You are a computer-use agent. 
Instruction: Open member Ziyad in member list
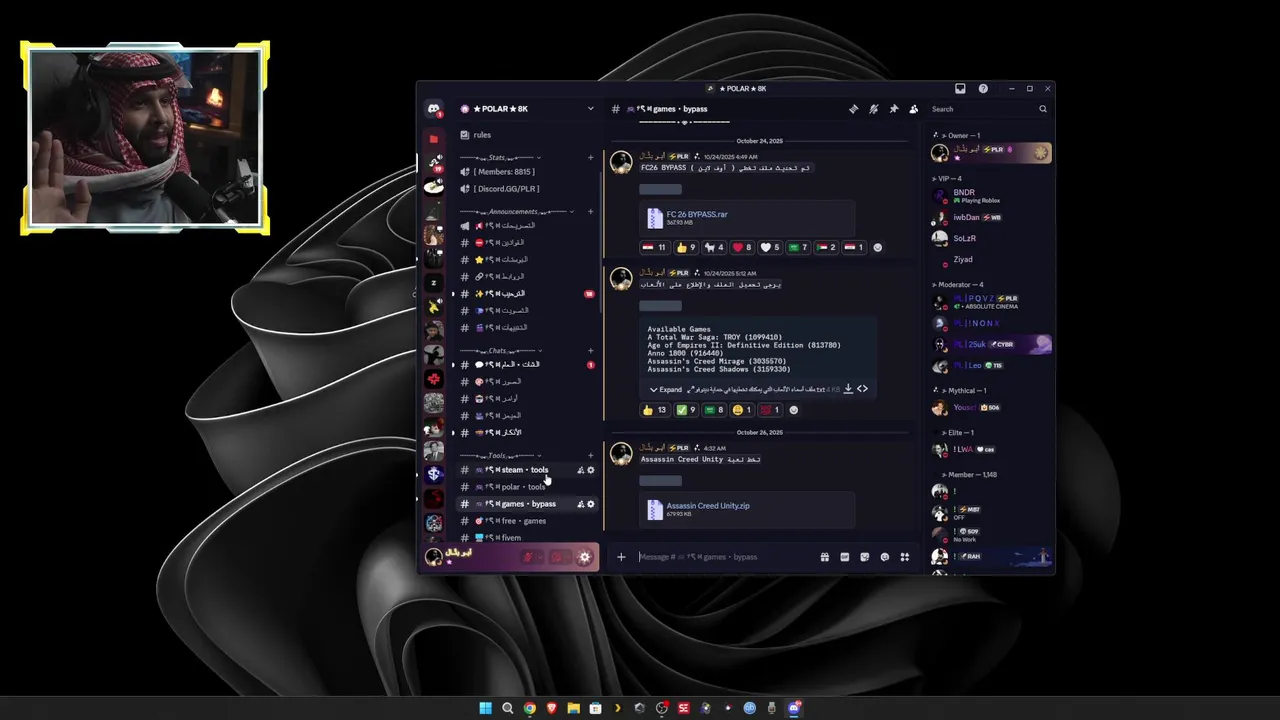point(990,259)
